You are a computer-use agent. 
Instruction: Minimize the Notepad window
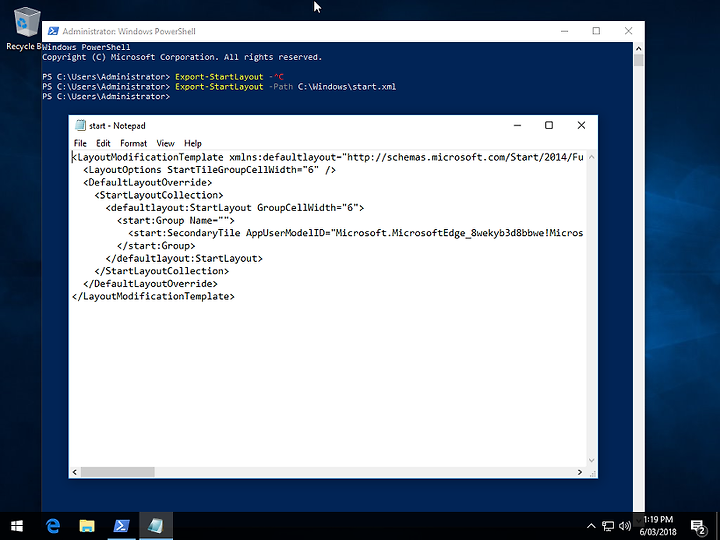click(x=518, y=125)
